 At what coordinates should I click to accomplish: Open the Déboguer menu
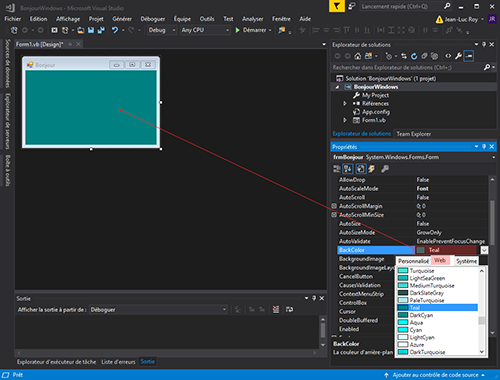pos(152,19)
